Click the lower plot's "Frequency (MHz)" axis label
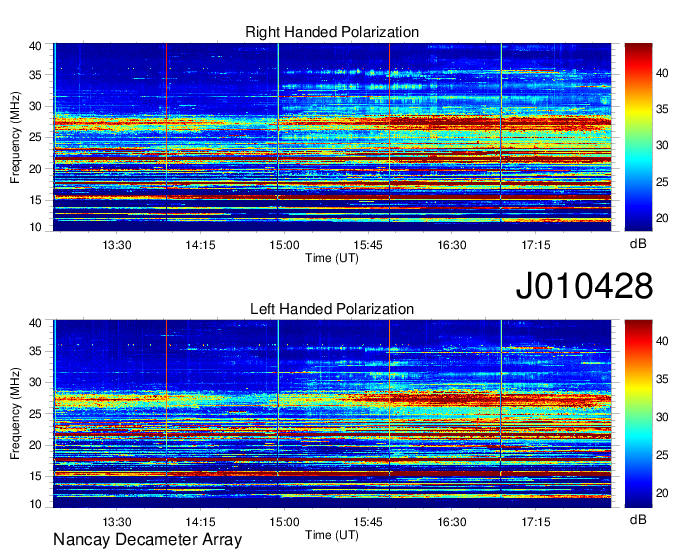 (15, 414)
